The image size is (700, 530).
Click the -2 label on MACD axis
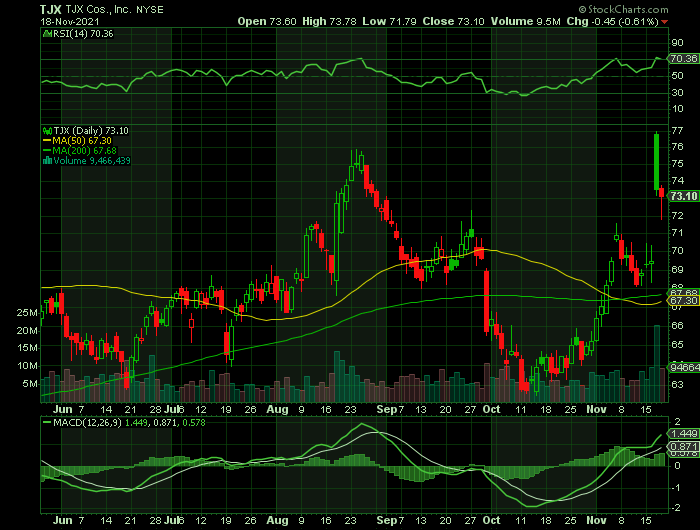click(676, 508)
